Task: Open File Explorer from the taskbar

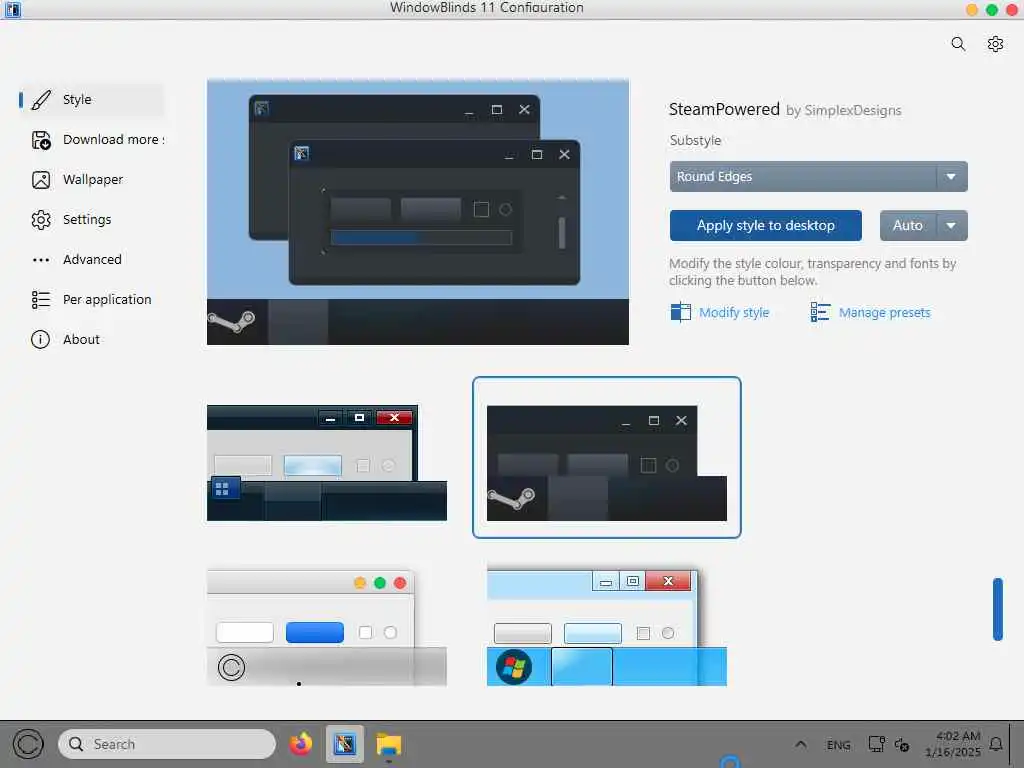Action: 389,744
